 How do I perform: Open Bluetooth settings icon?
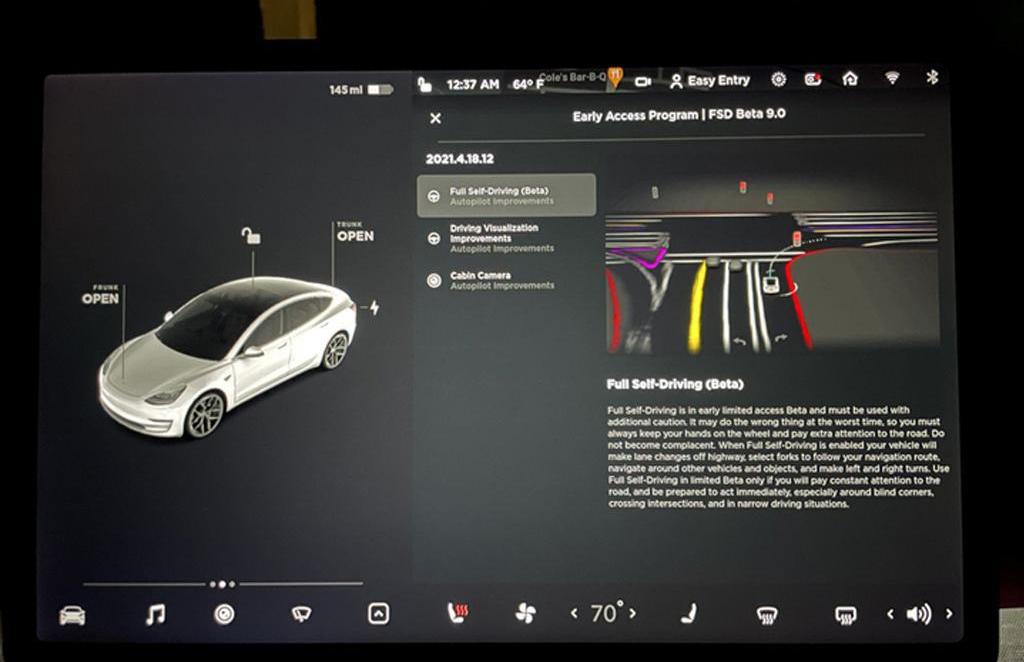click(x=933, y=77)
